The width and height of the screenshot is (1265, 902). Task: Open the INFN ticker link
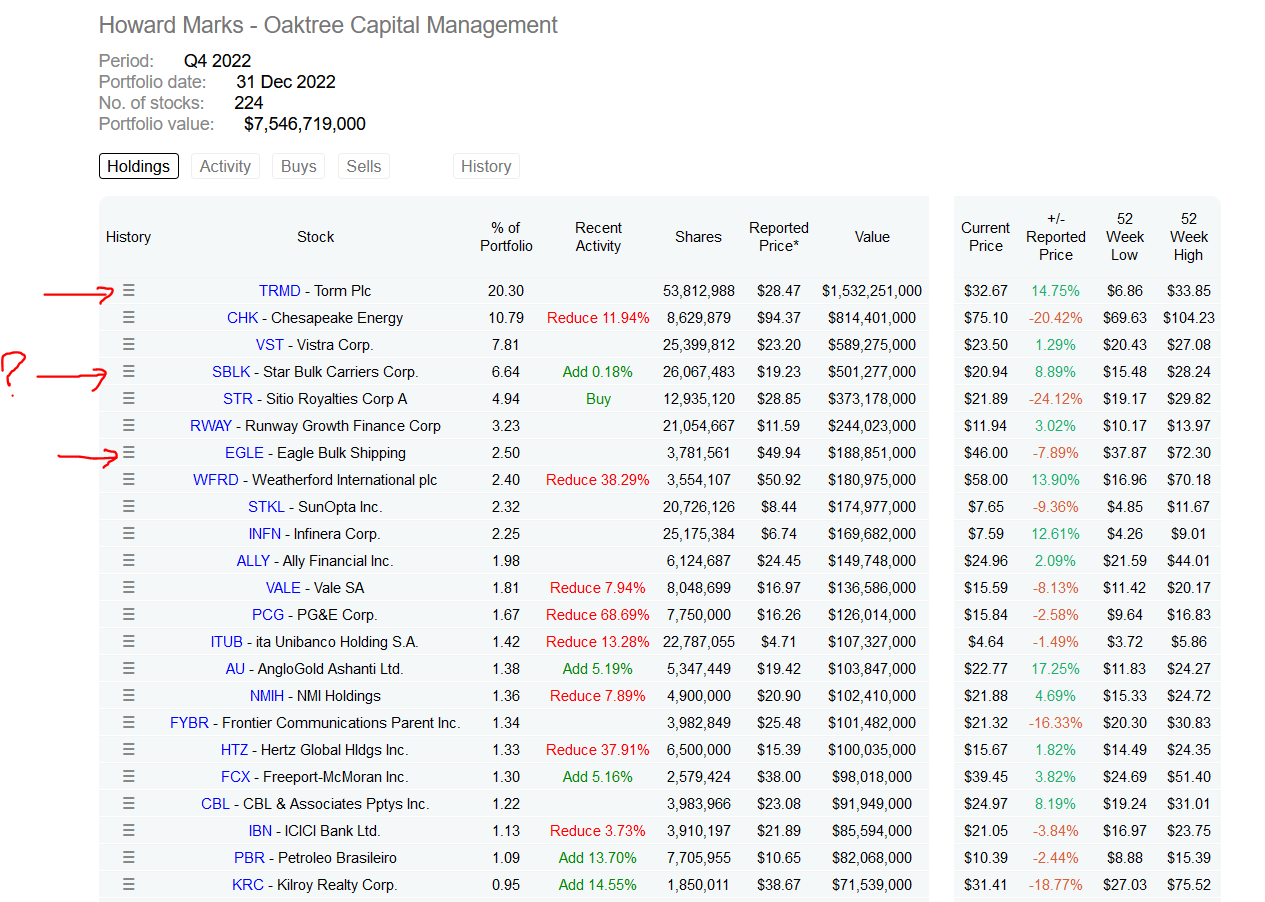(x=265, y=534)
